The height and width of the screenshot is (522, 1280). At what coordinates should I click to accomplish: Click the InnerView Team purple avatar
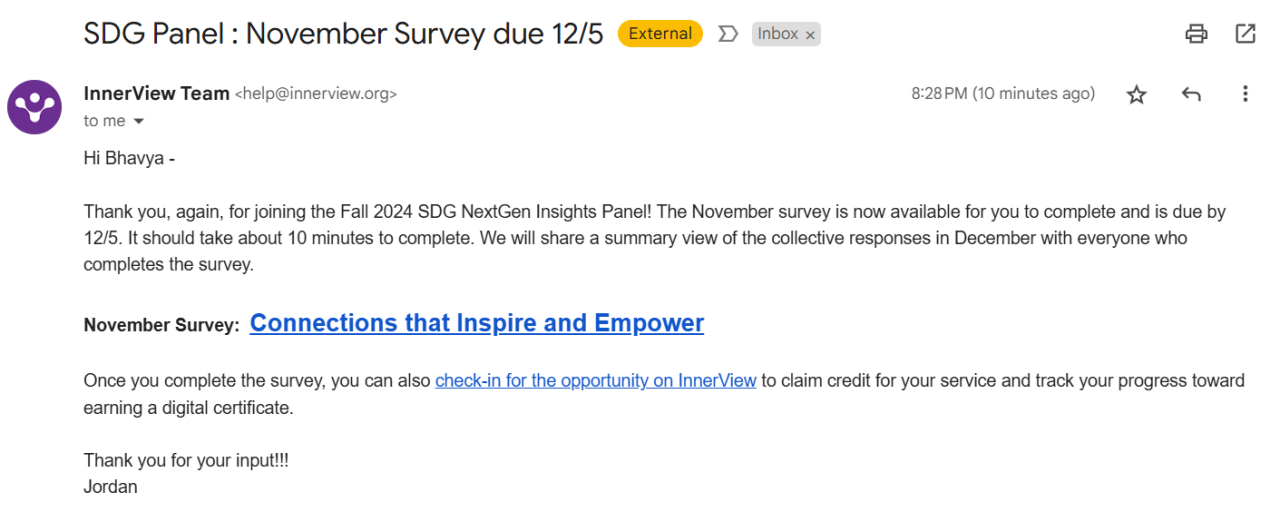(34, 107)
